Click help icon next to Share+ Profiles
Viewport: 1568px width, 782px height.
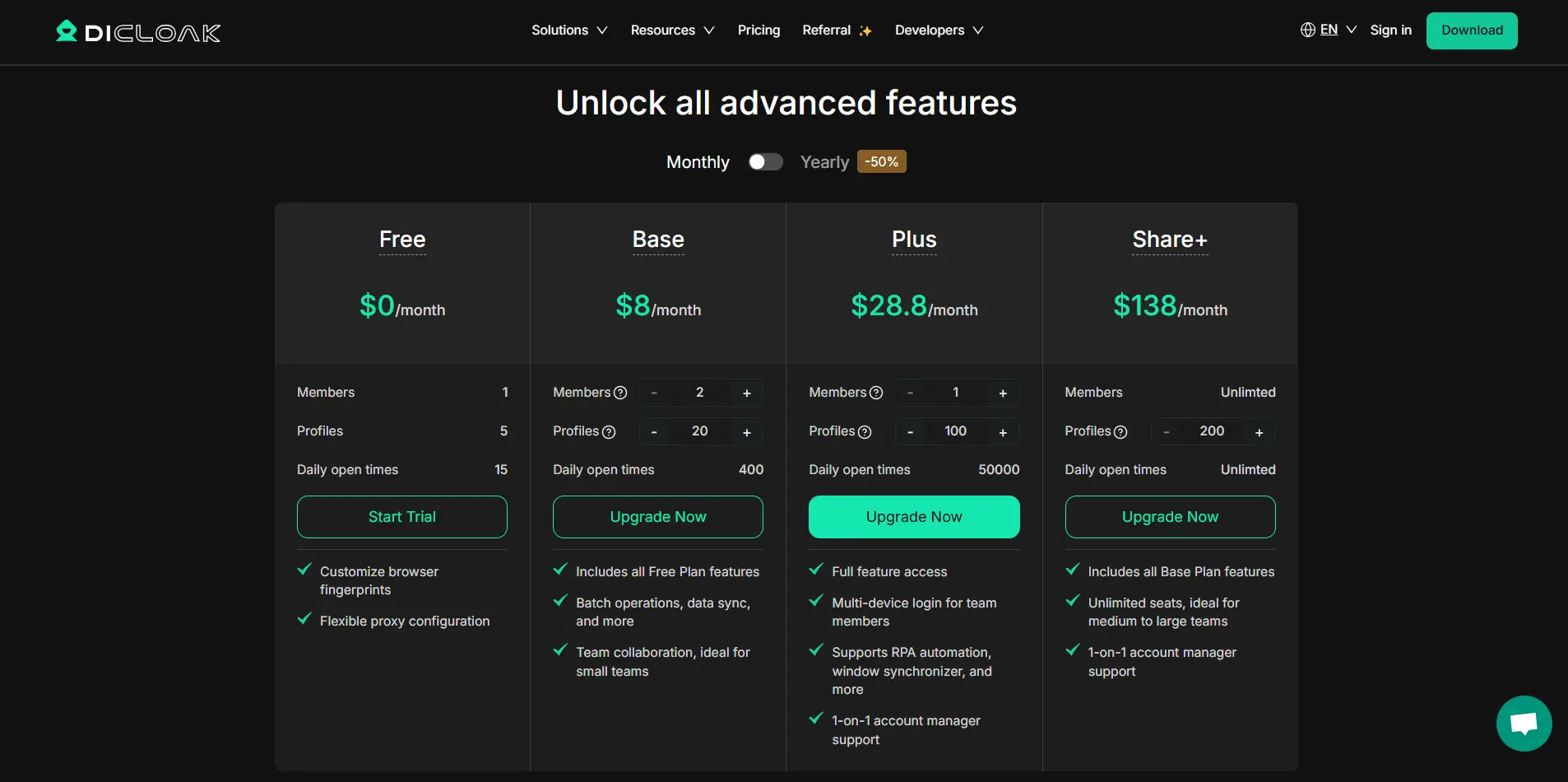1120,432
